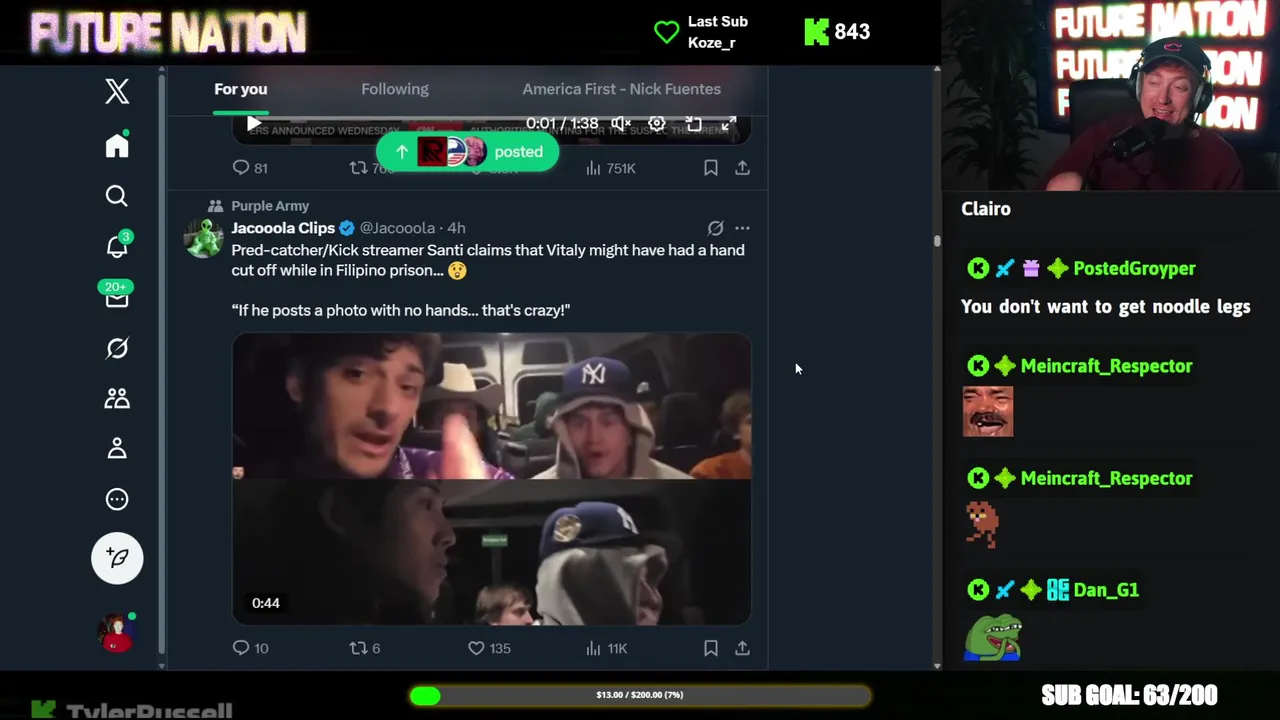Click the Pepe frog emote from Dan_G1
This screenshot has height=720, width=1280.
tap(993, 637)
